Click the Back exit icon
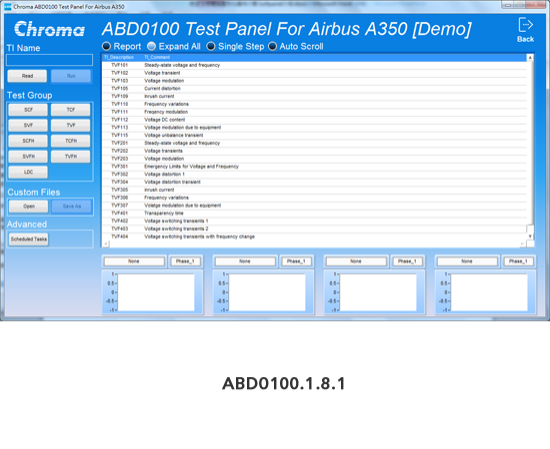The image size is (550, 449). tap(525, 25)
